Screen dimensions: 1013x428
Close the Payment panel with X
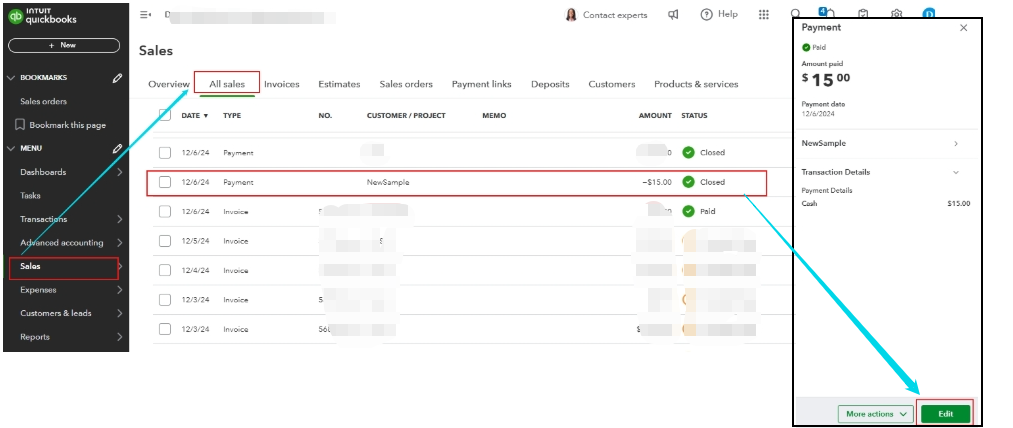pos(963,28)
